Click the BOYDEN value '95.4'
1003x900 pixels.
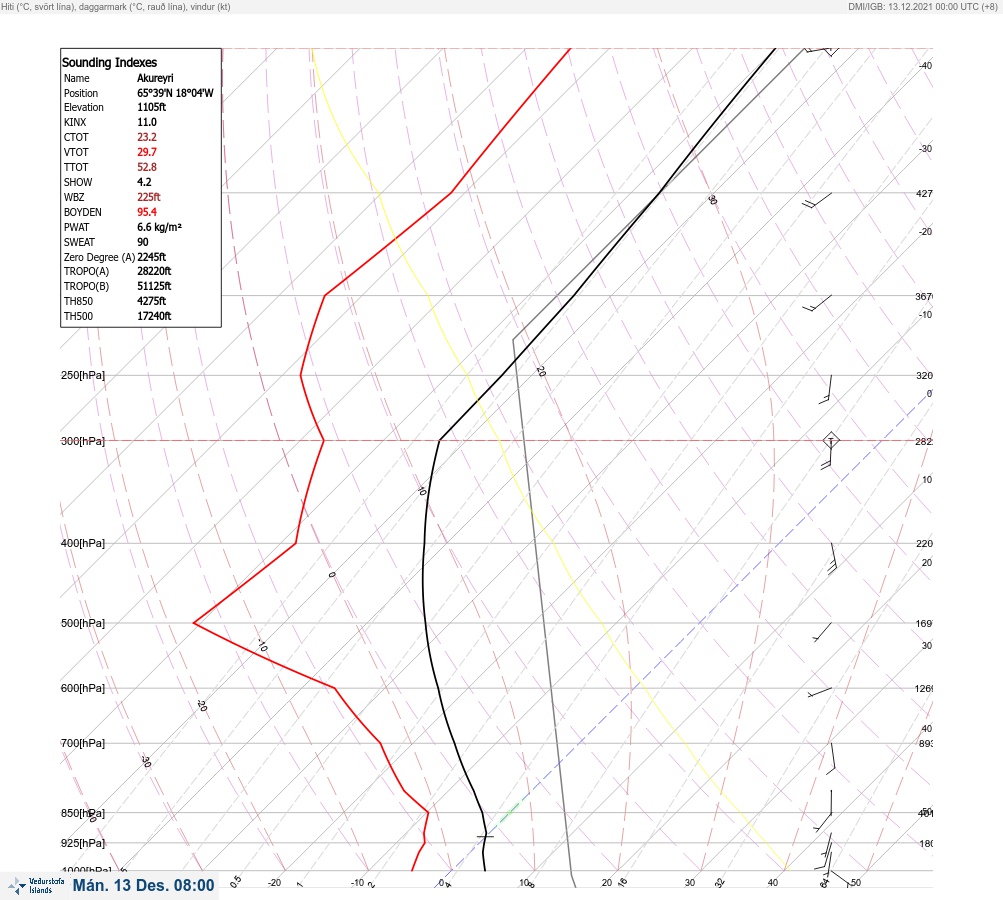coord(147,212)
